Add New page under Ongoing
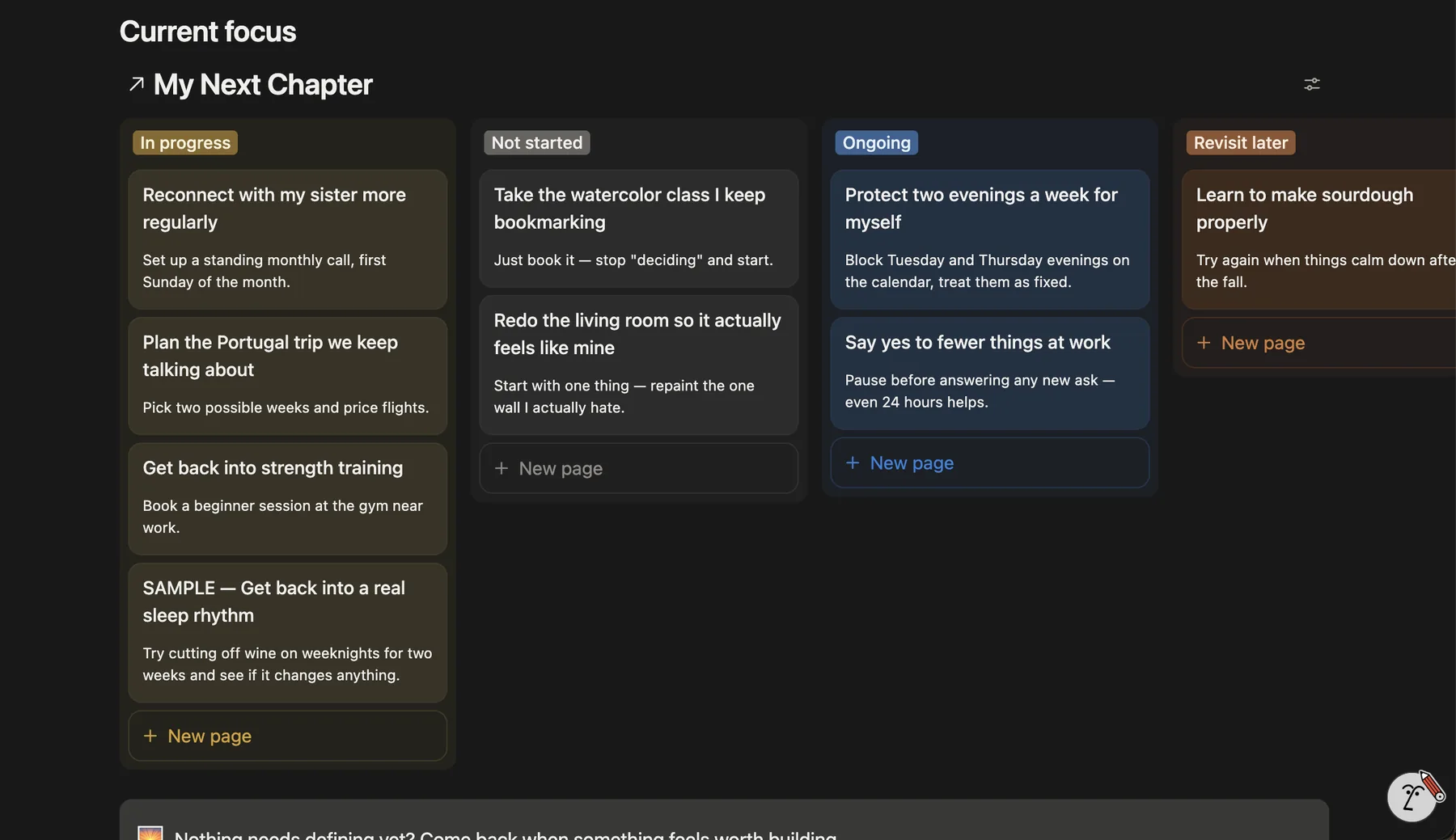 click(x=989, y=462)
